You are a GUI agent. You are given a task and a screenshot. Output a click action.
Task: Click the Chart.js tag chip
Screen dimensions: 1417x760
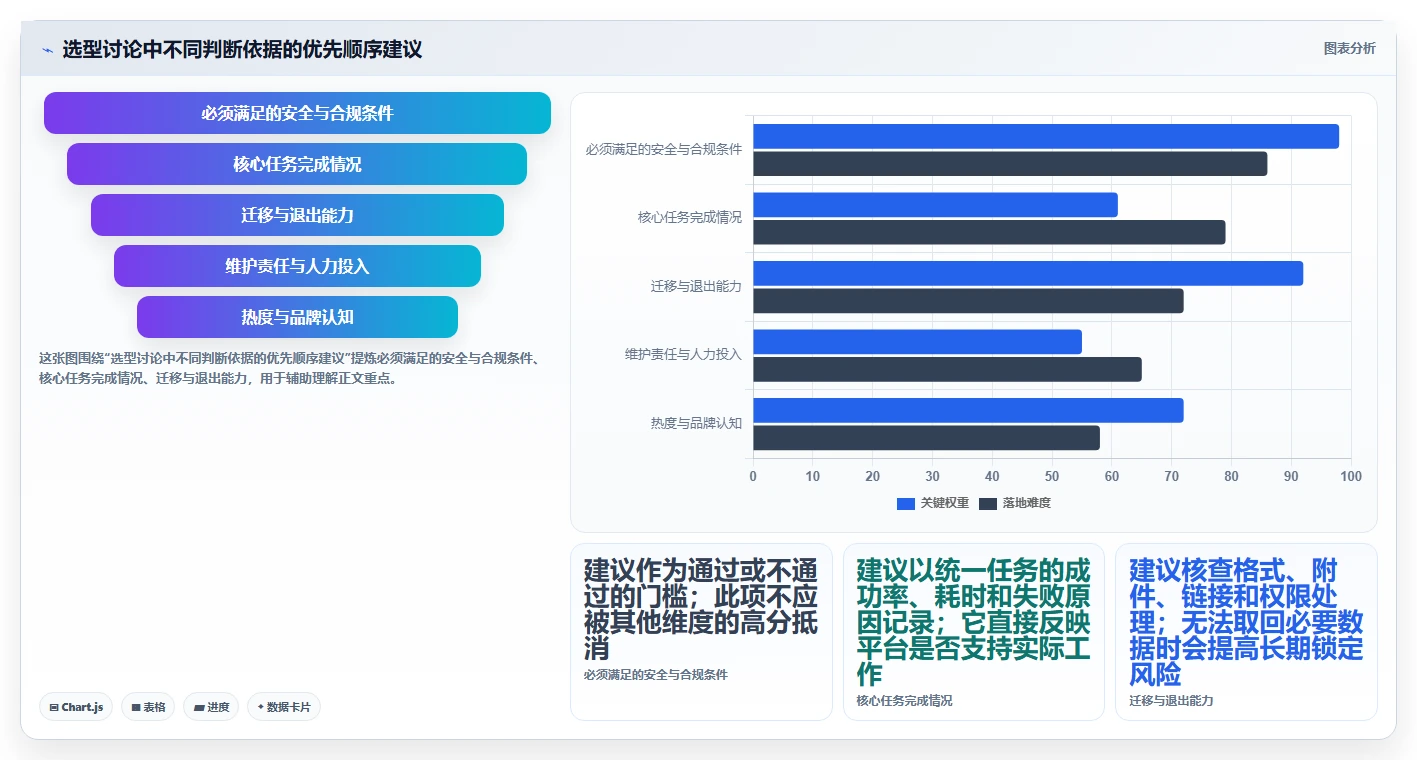tap(77, 707)
